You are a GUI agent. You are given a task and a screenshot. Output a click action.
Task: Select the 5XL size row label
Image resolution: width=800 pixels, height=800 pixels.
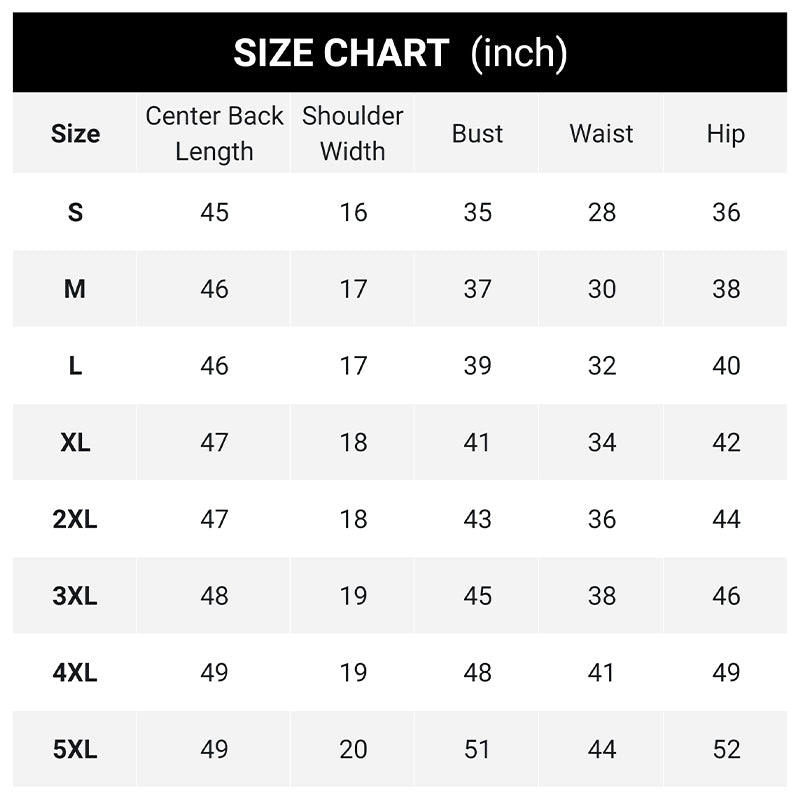(x=75, y=749)
